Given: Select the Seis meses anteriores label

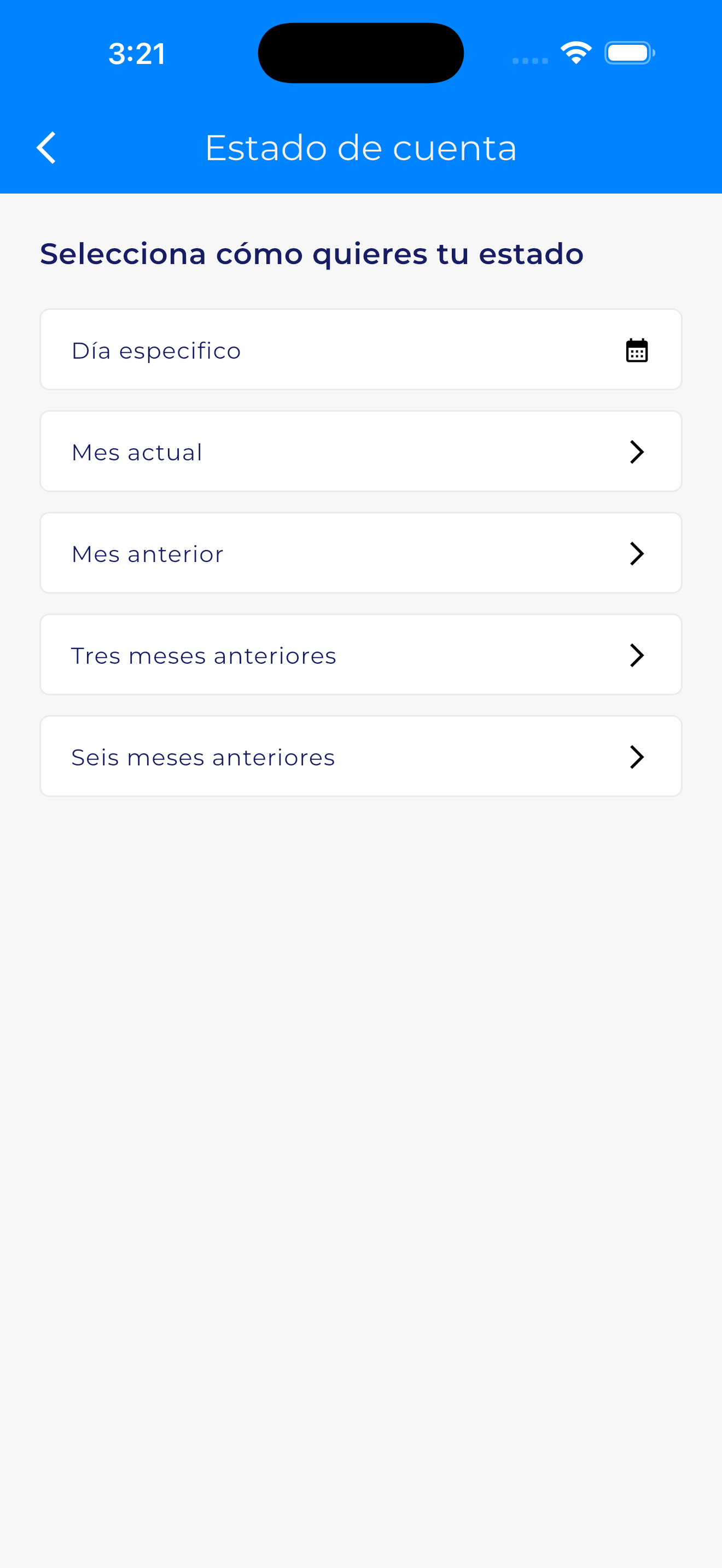Looking at the screenshot, I should pos(203,758).
